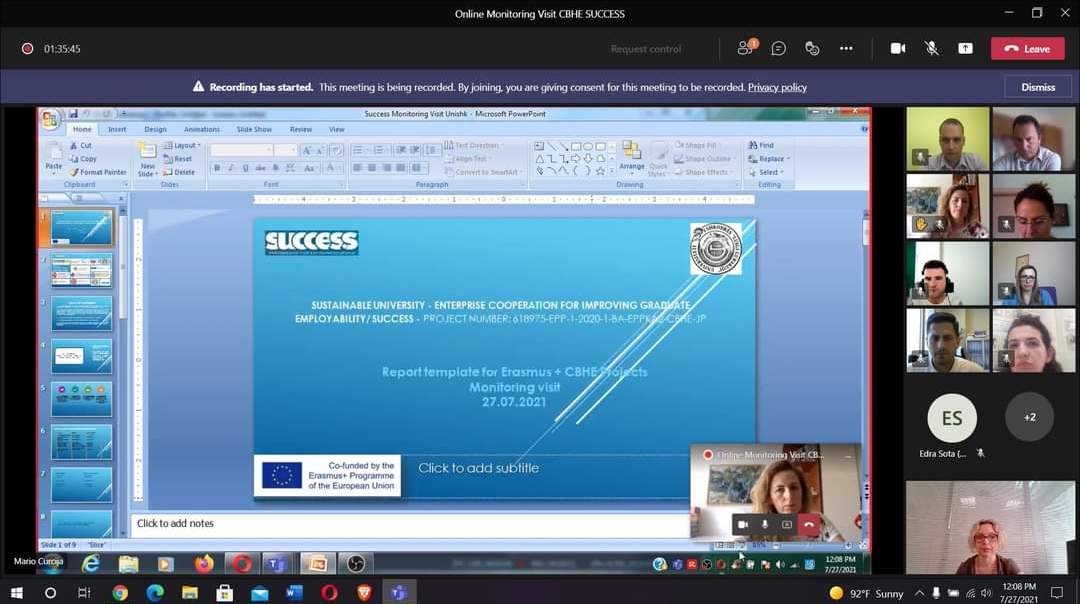
Task: Toggle the camera in Teams toolbar
Action: (x=897, y=48)
